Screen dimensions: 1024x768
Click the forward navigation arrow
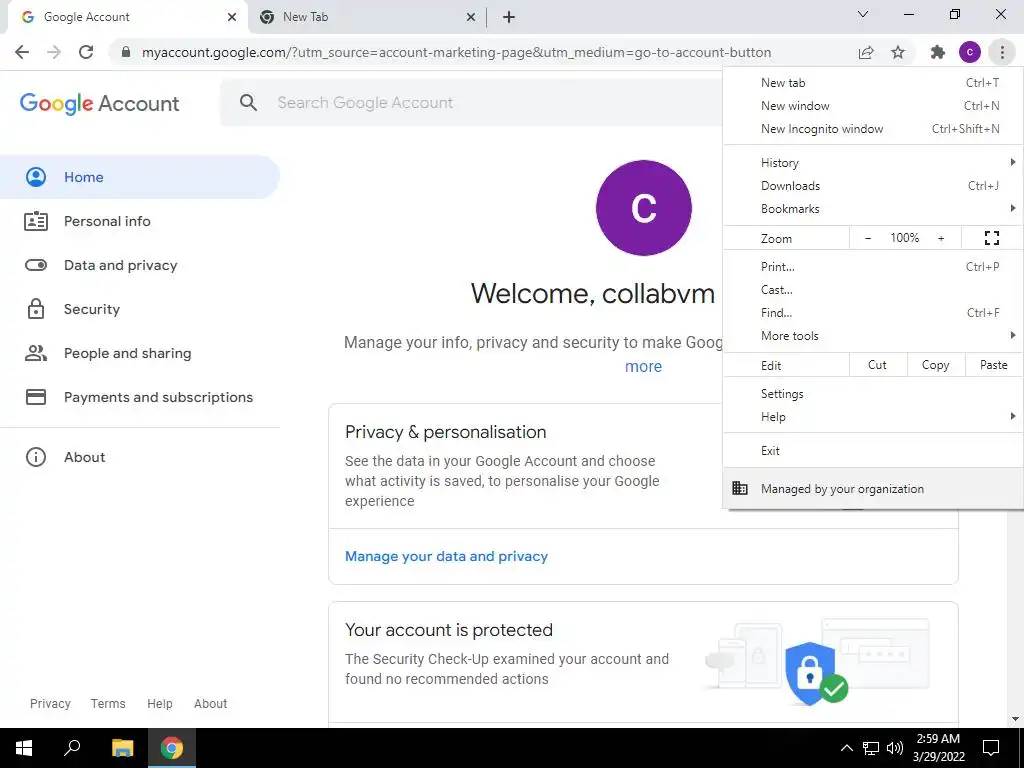(54, 52)
